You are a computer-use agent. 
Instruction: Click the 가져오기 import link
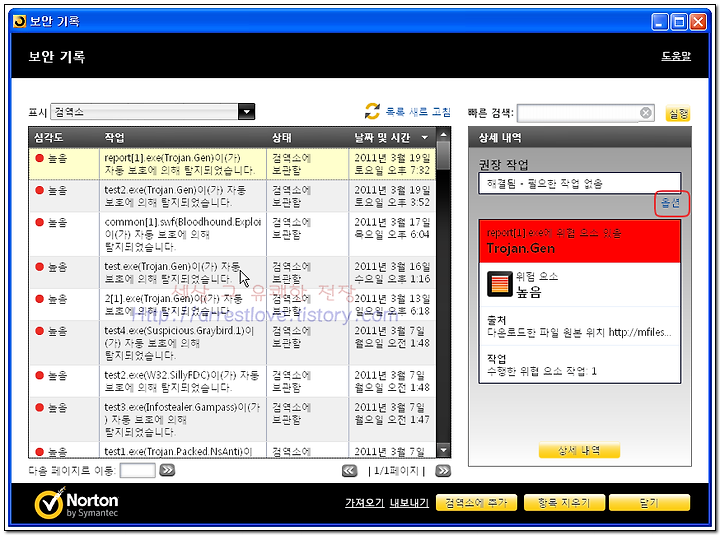click(365, 503)
